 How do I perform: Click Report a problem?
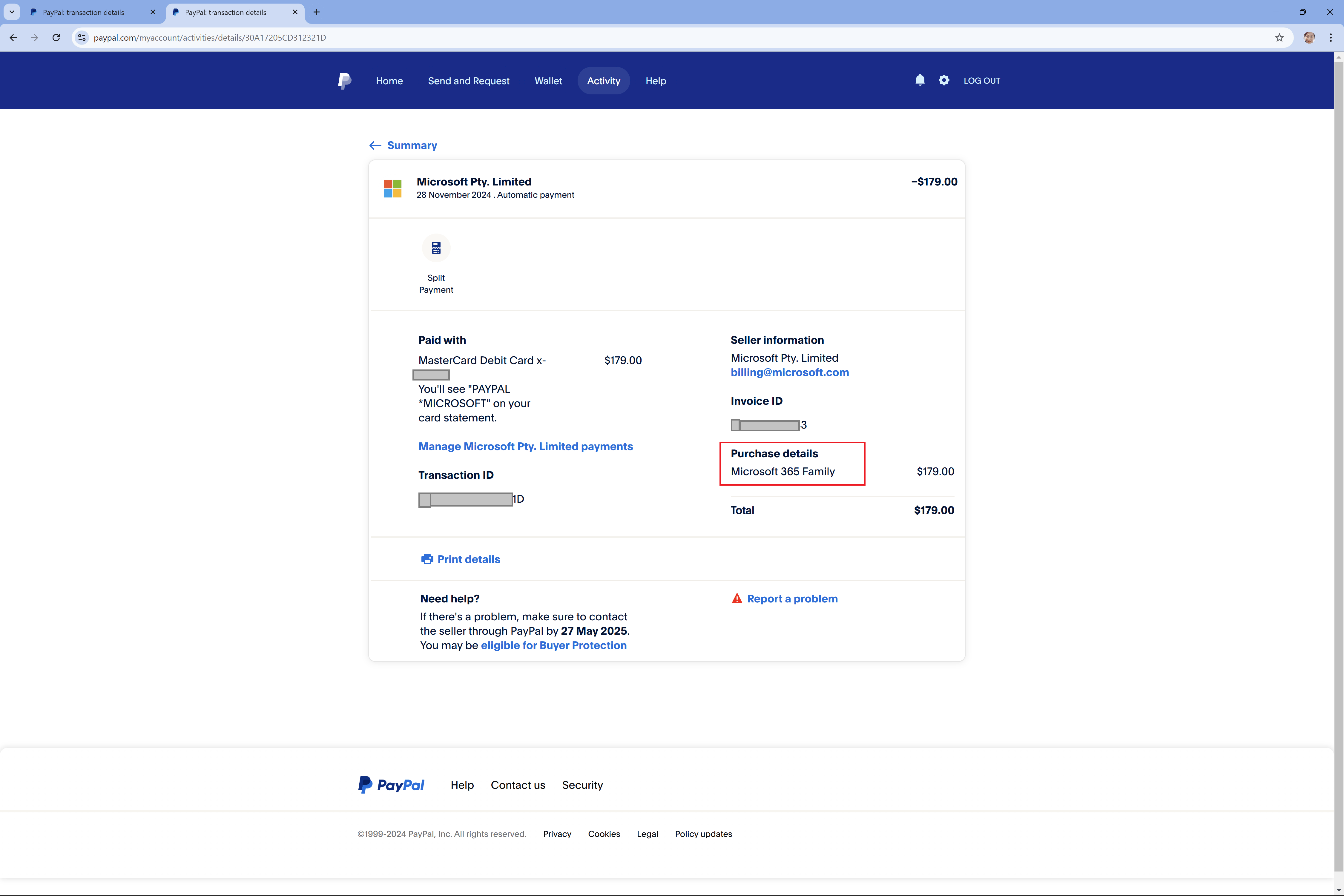[791, 599]
